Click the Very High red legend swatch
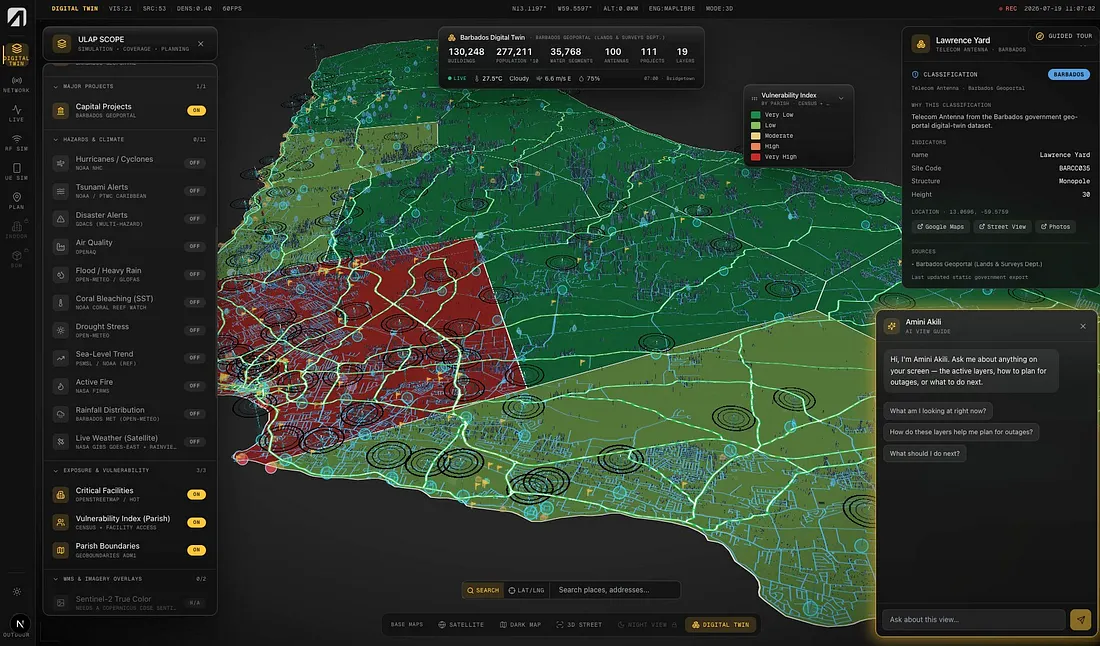 756,157
